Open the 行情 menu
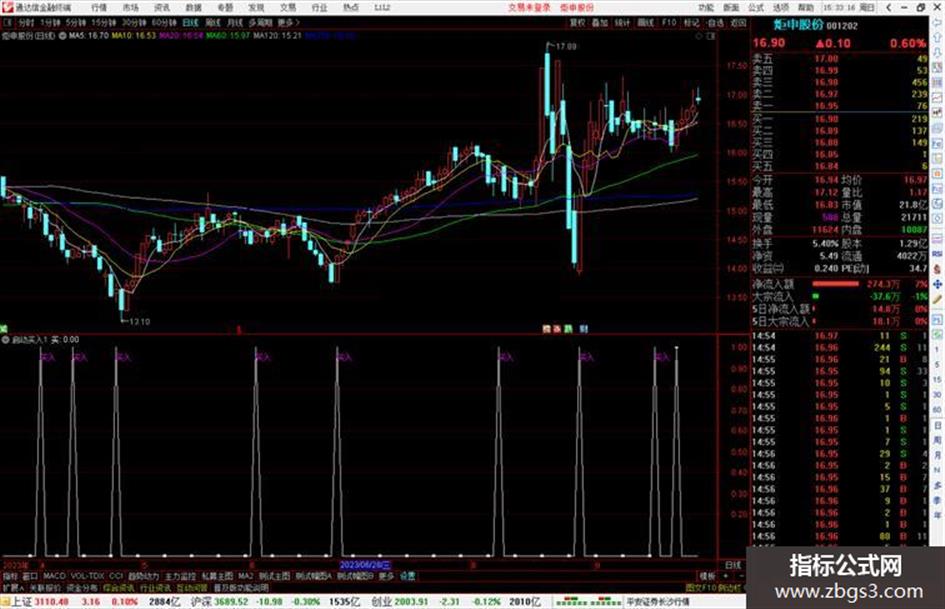The image size is (945, 609). pos(99,7)
